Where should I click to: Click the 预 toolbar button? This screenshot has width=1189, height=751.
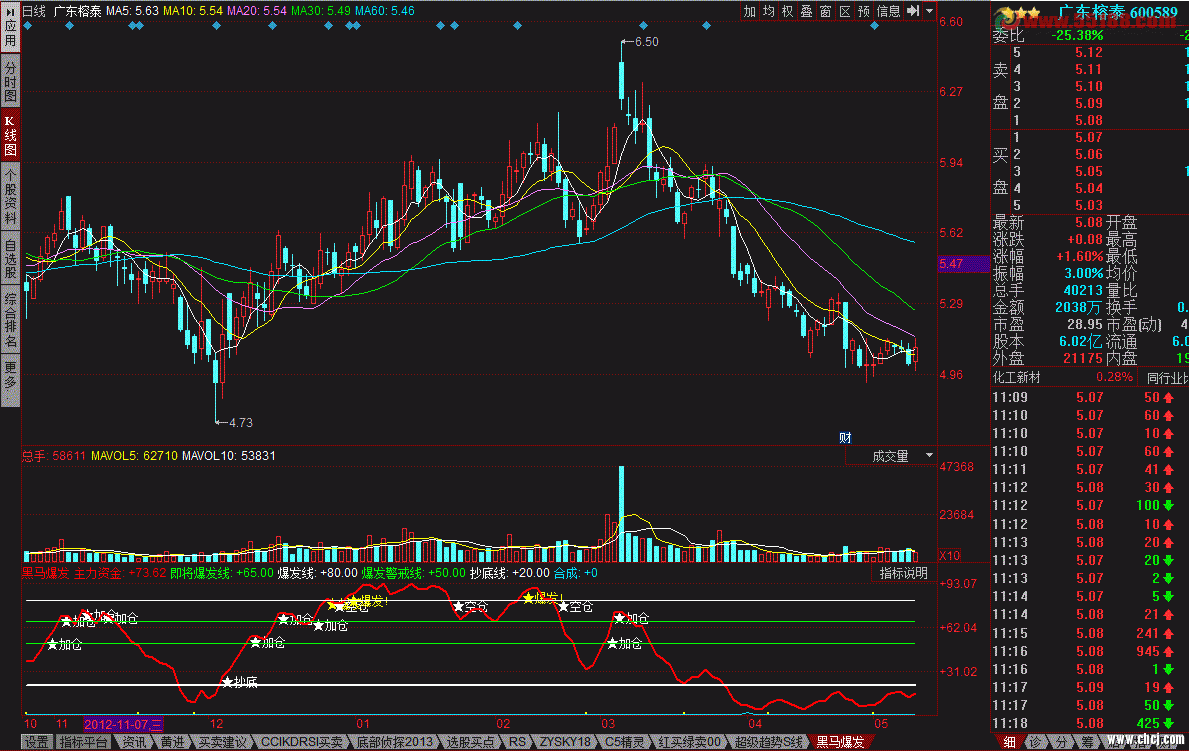pyautogui.click(x=863, y=11)
